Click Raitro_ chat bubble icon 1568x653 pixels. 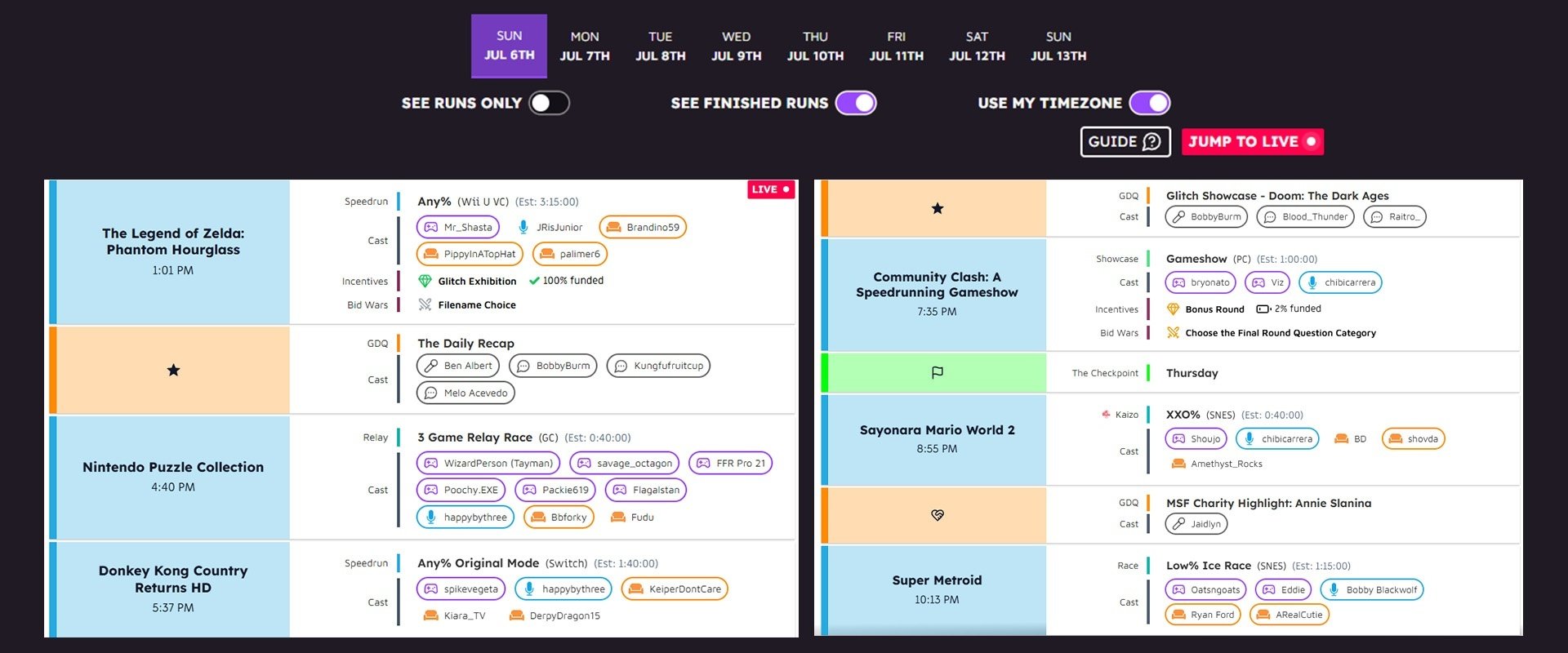pyautogui.click(x=1377, y=216)
